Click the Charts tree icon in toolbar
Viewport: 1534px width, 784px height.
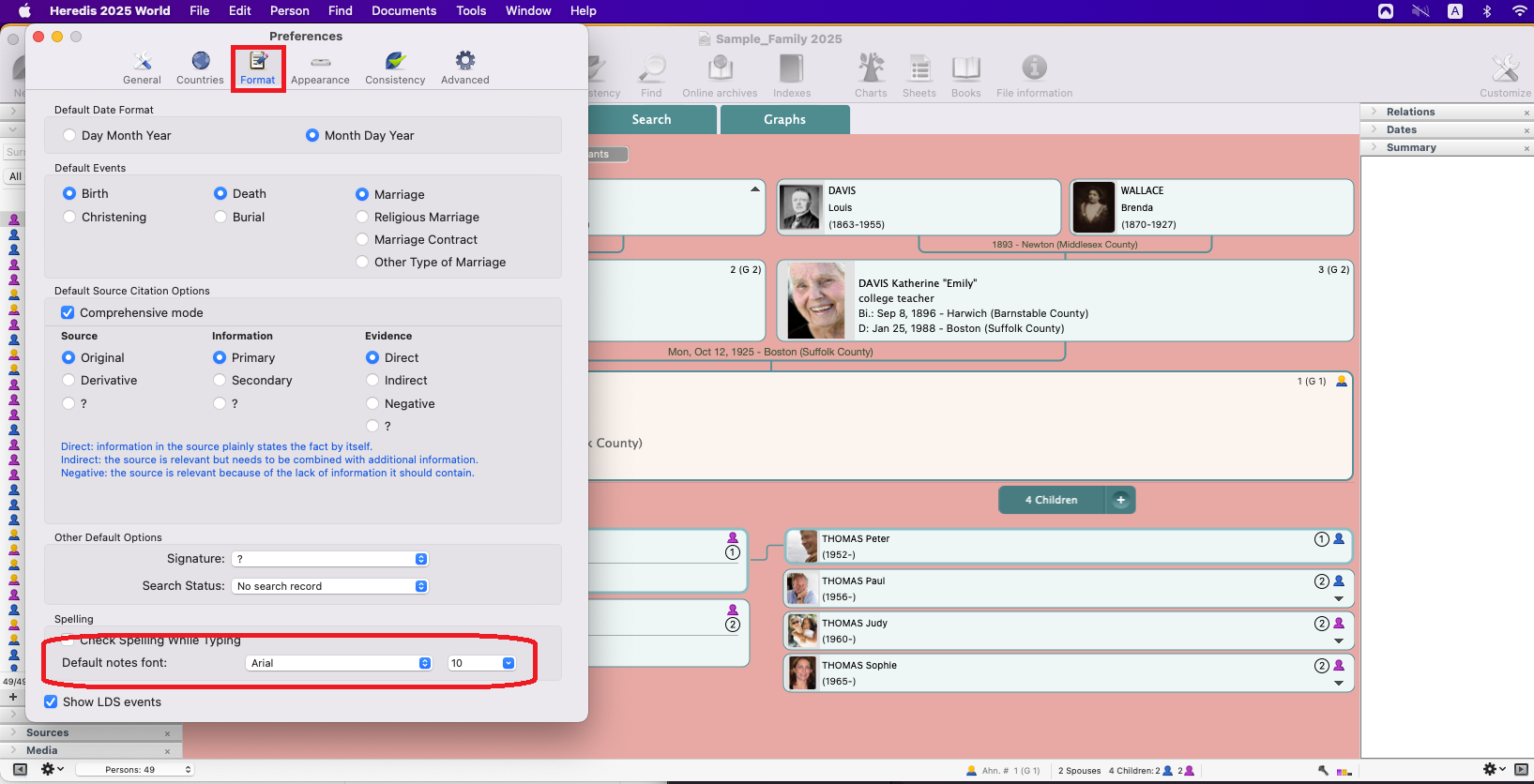[x=871, y=74]
